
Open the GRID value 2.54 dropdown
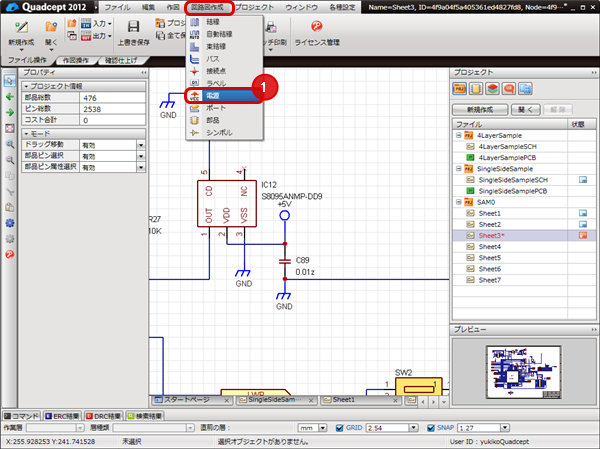(x=413, y=428)
